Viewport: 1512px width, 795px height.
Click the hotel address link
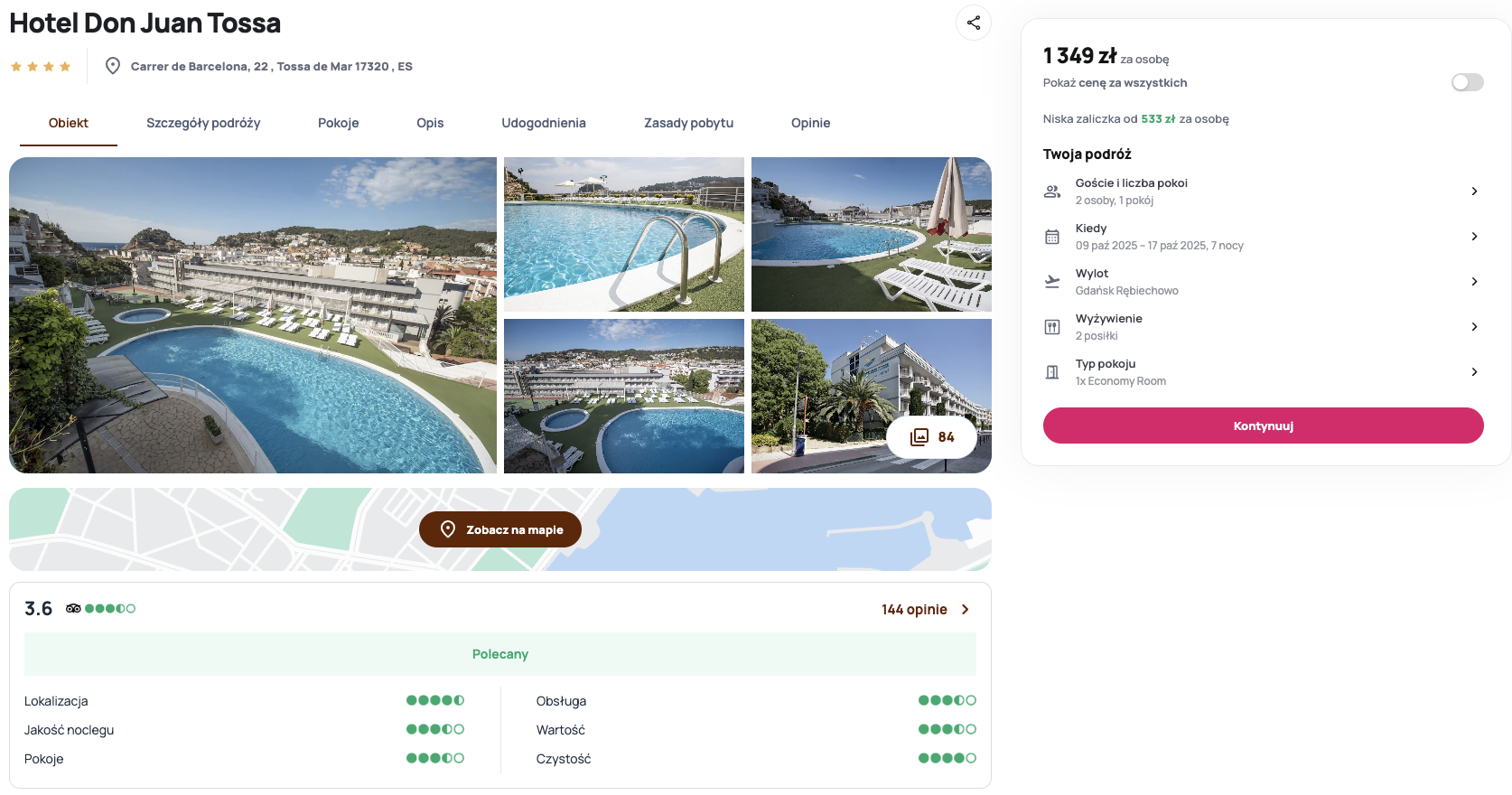tap(271, 67)
